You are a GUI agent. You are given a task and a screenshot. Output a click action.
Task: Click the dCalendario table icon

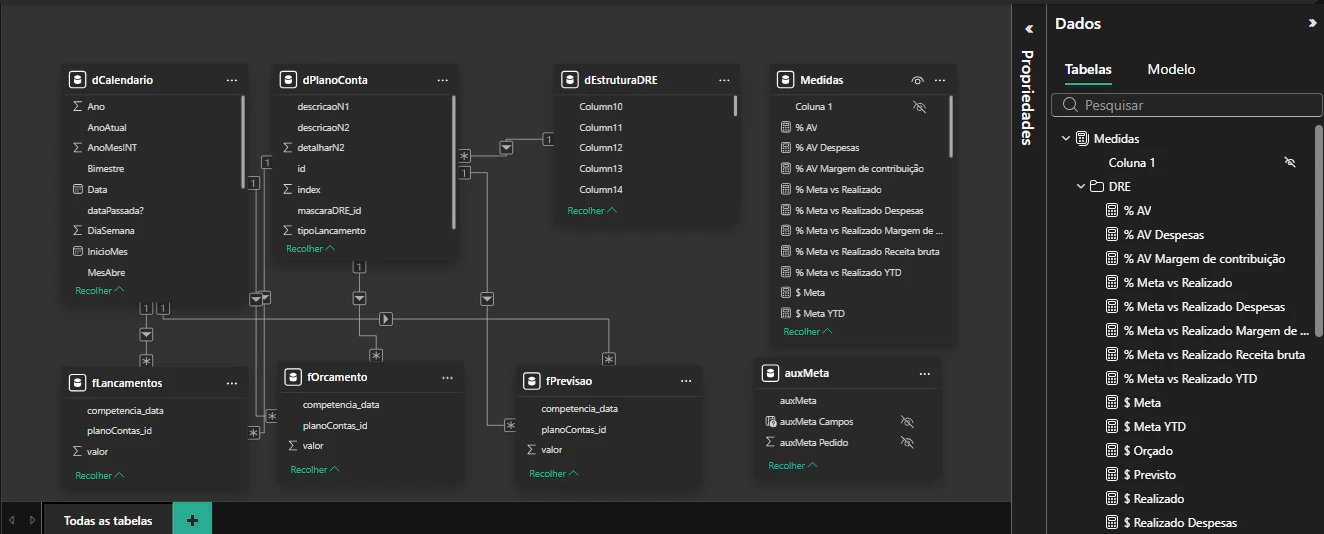(x=77, y=80)
